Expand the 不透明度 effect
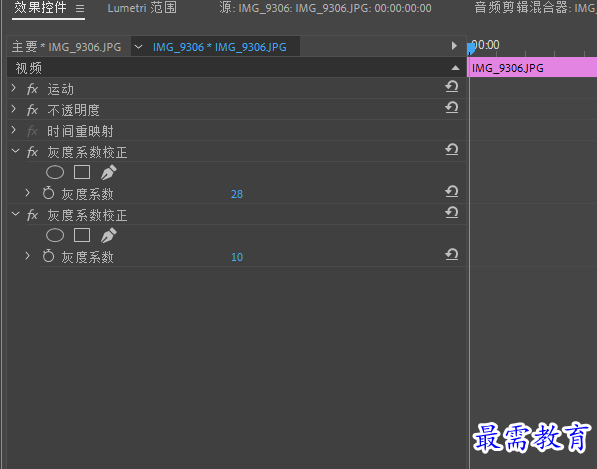Image resolution: width=597 pixels, height=469 pixels. (14, 109)
